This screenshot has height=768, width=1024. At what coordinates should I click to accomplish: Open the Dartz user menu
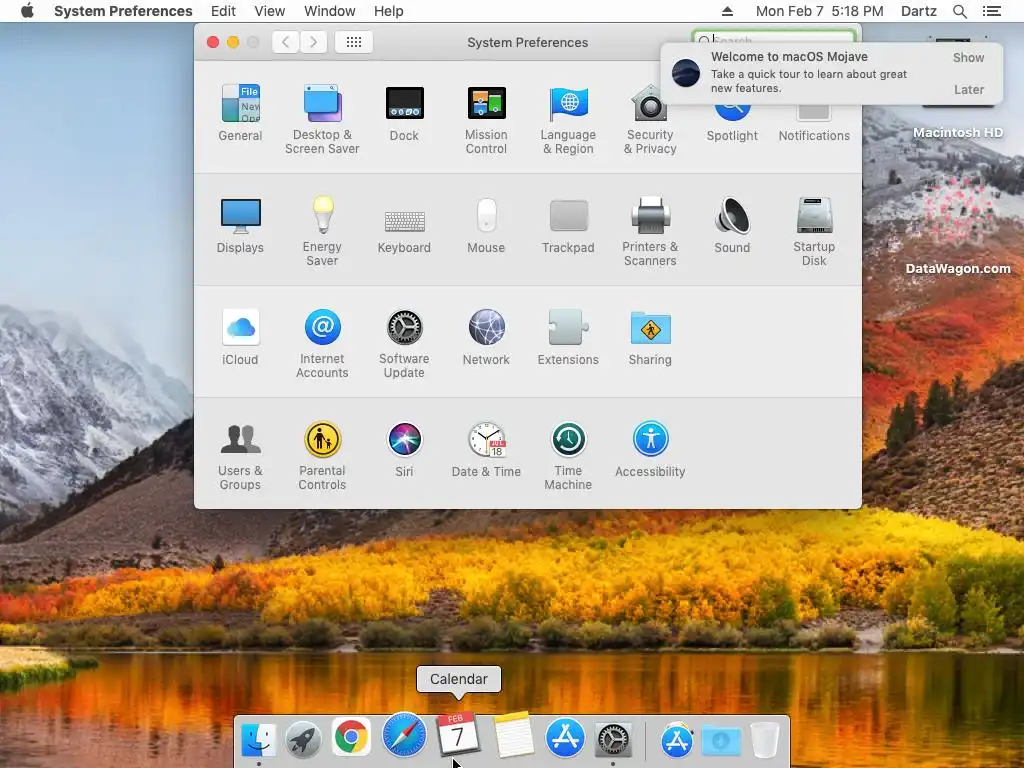click(x=918, y=11)
